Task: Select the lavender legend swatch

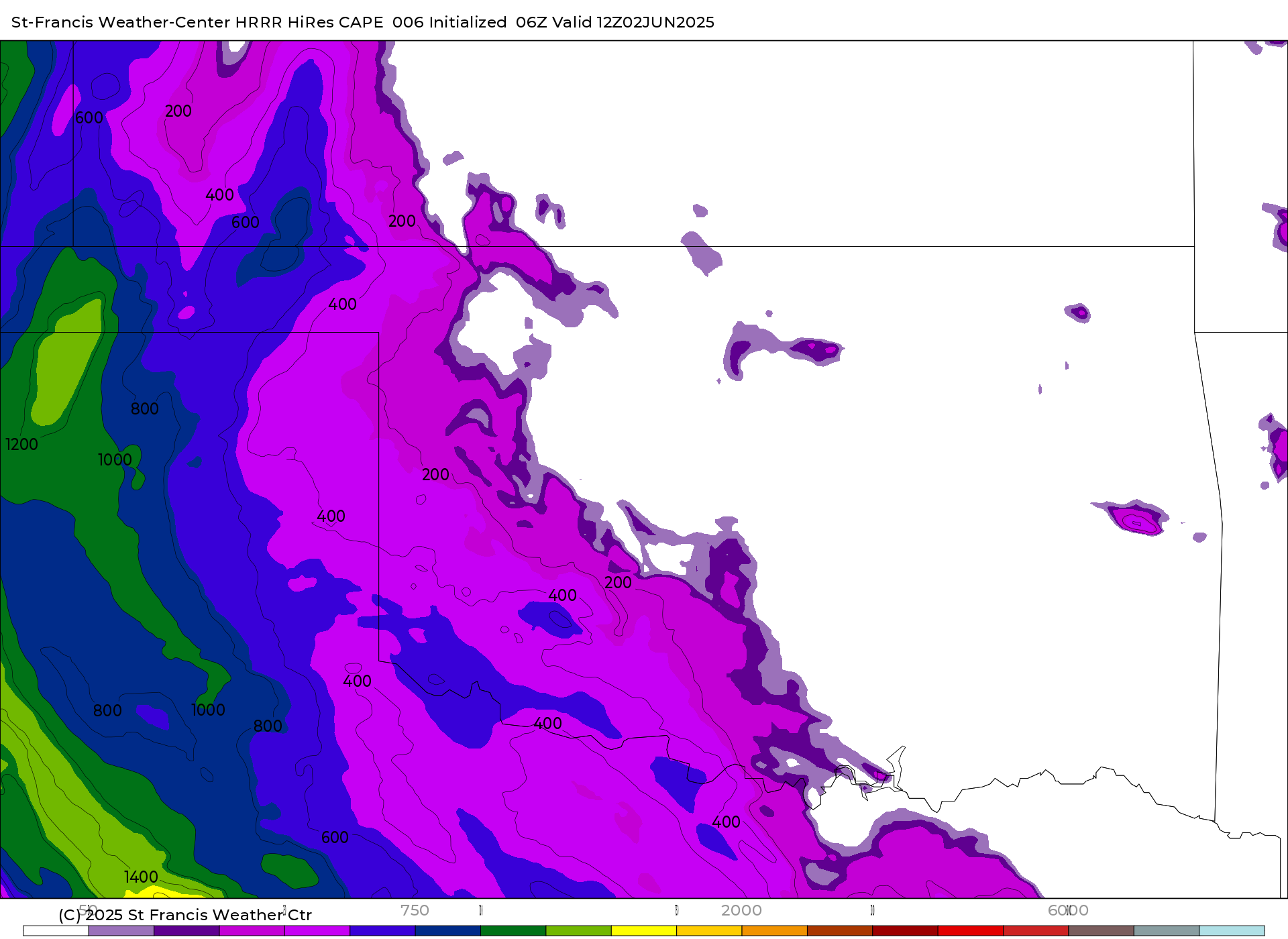Action: point(121,931)
